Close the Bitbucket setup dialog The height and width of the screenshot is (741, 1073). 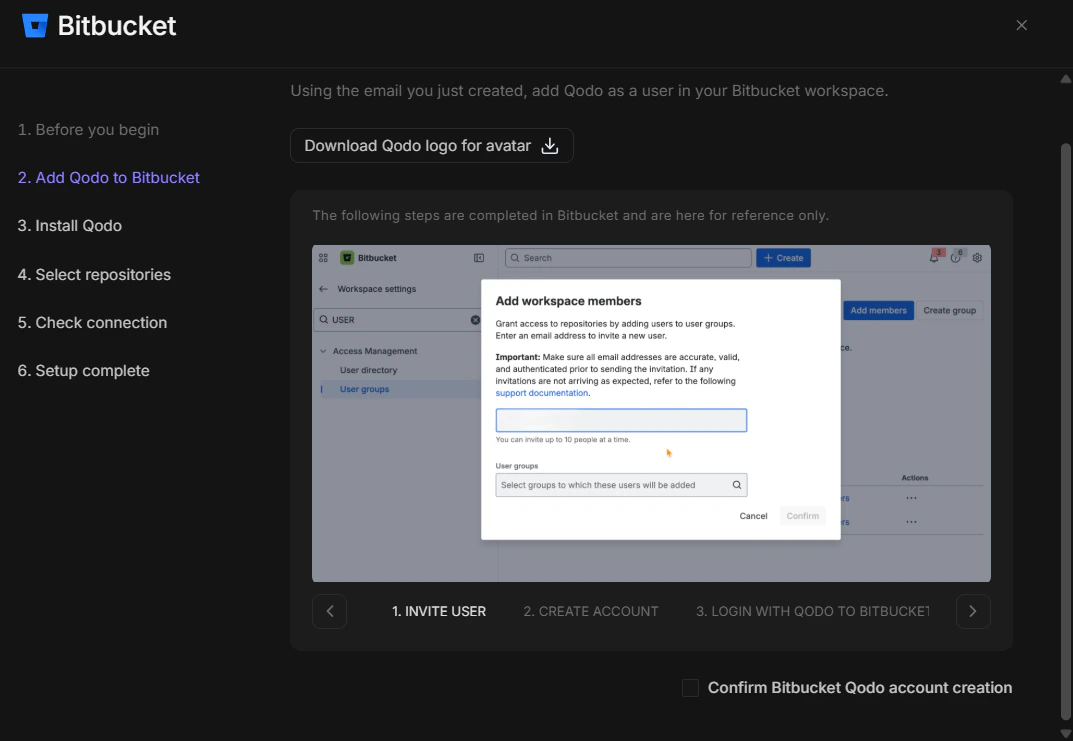(1021, 25)
